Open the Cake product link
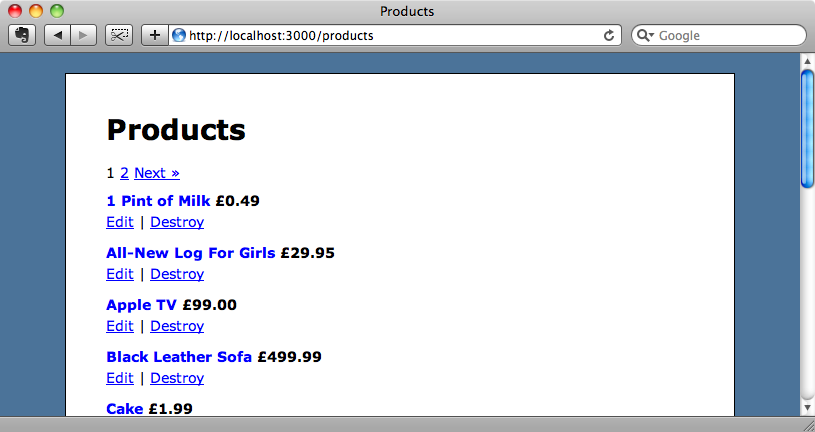Image resolution: width=815 pixels, height=432 pixels. (x=124, y=409)
